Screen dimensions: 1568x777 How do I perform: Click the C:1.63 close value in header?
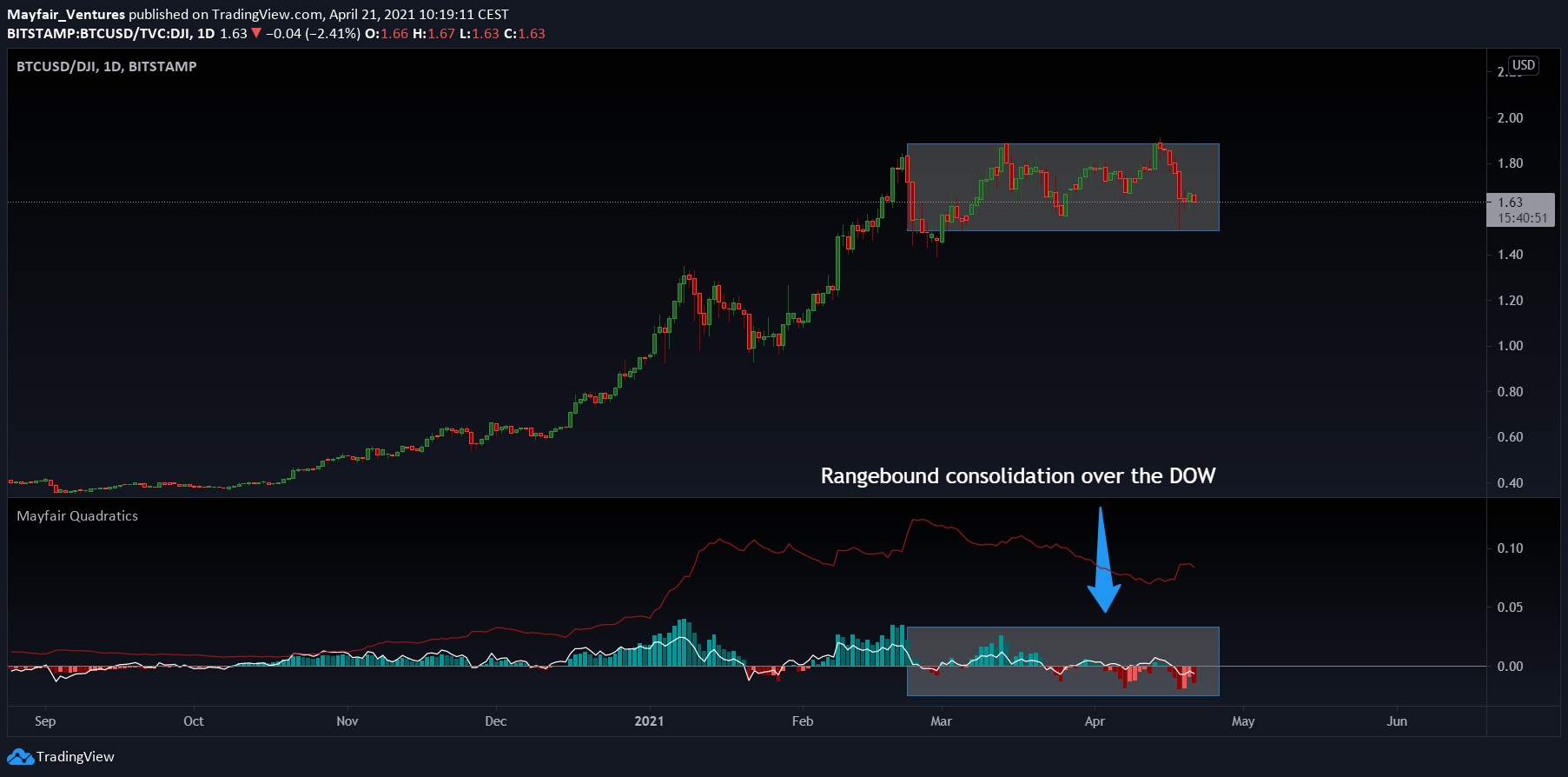pyautogui.click(x=525, y=33)
